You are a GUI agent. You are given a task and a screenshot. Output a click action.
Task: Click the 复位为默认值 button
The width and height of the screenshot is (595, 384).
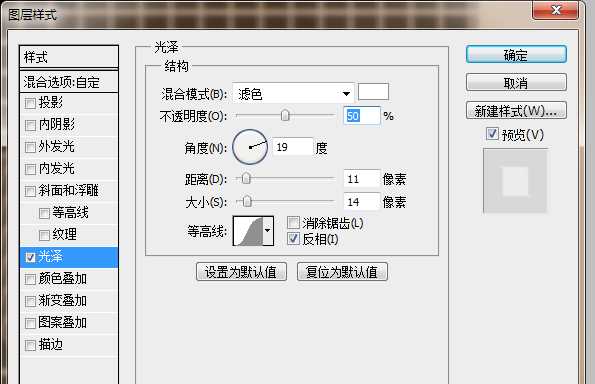point(342,272)
